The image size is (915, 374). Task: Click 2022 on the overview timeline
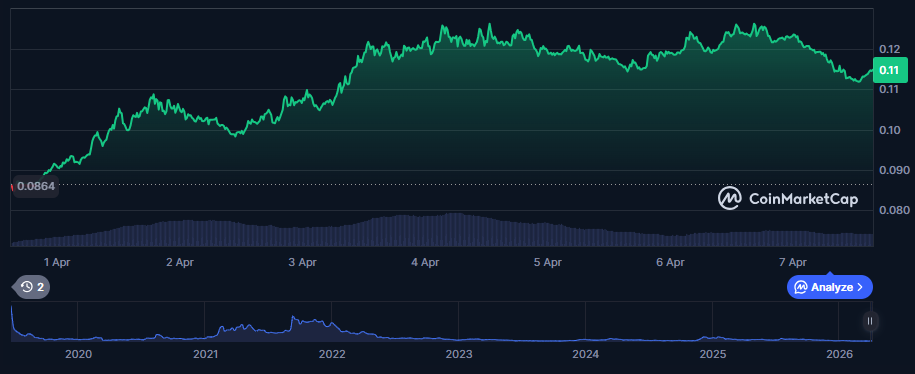click(x=332, y=354)
